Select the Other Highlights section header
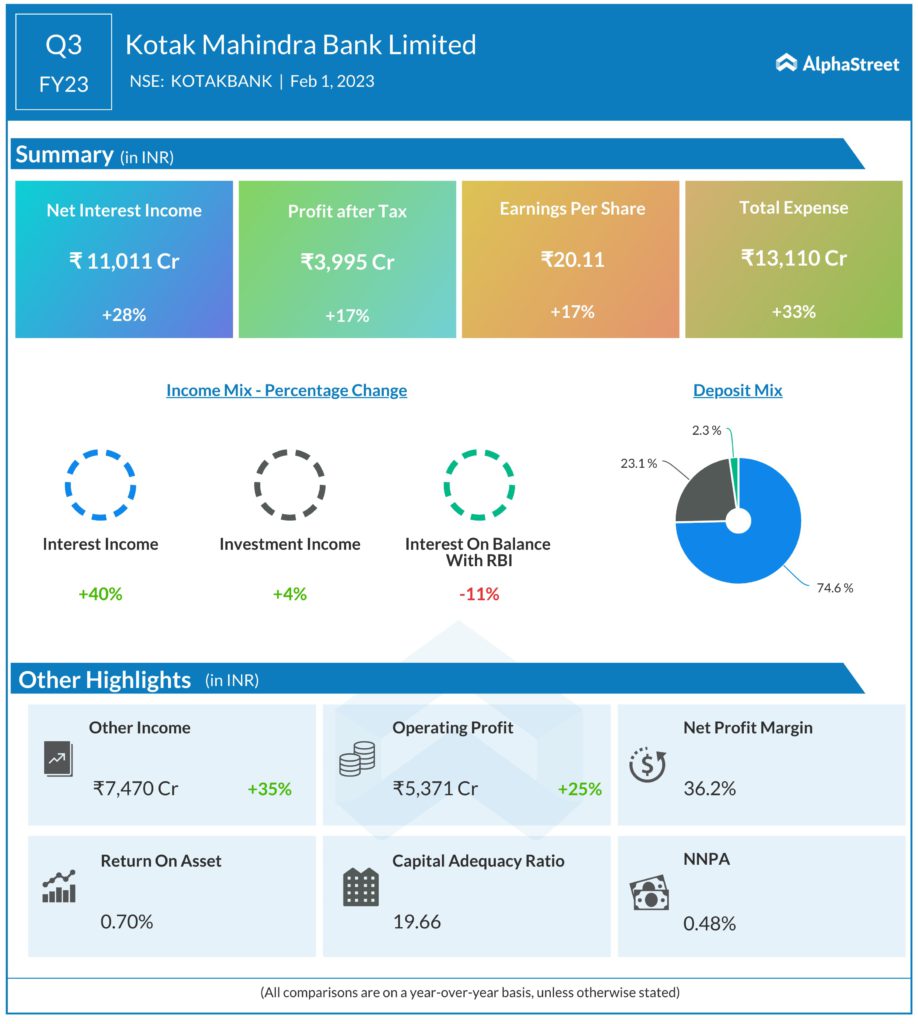This screenshot has width=918, height=1024. 104,680
